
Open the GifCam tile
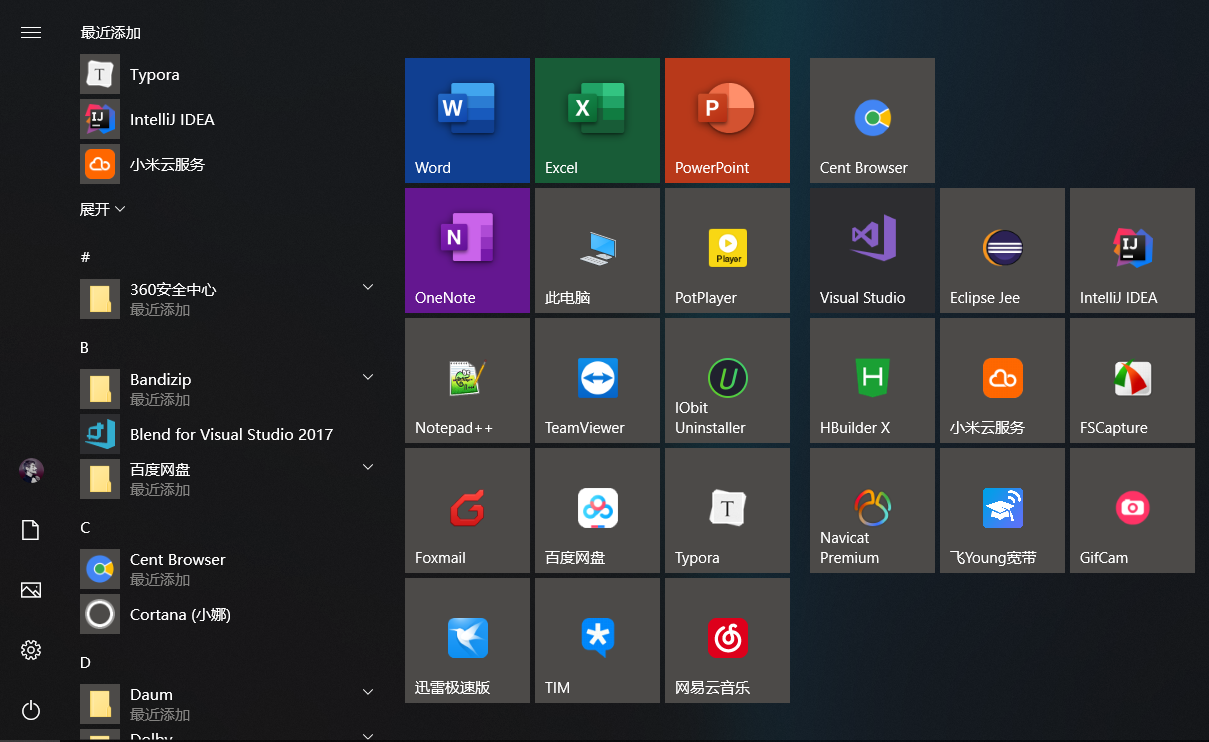pyautogui.click(x=1132, y=510)
